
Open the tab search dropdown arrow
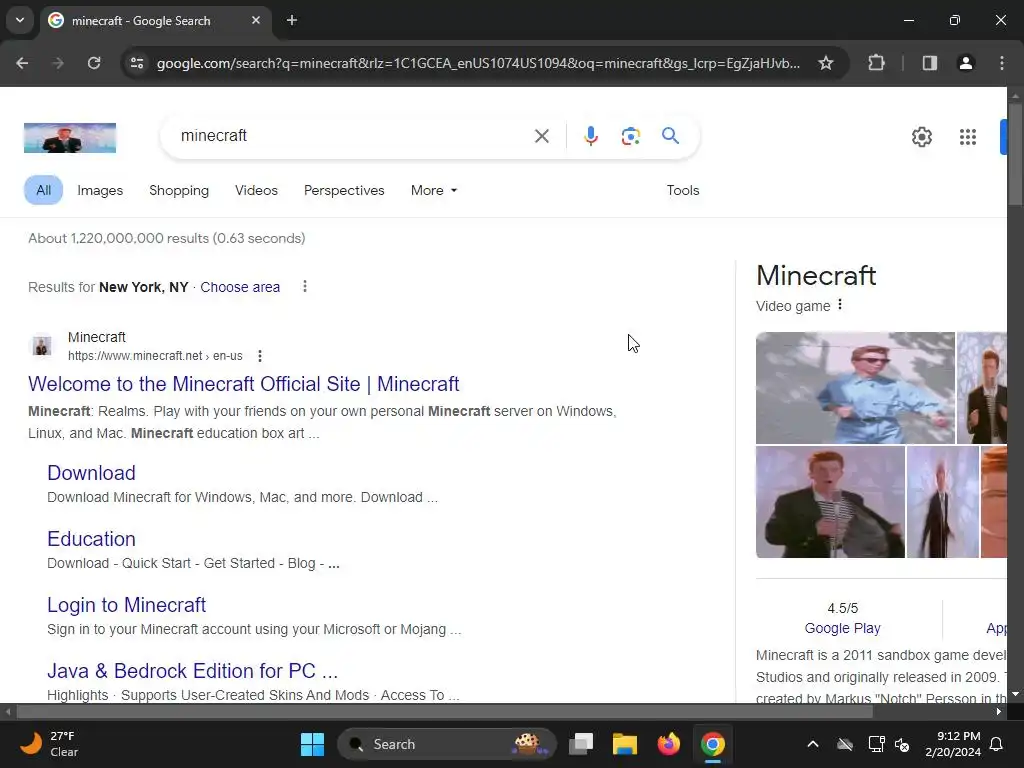point(20,20)
